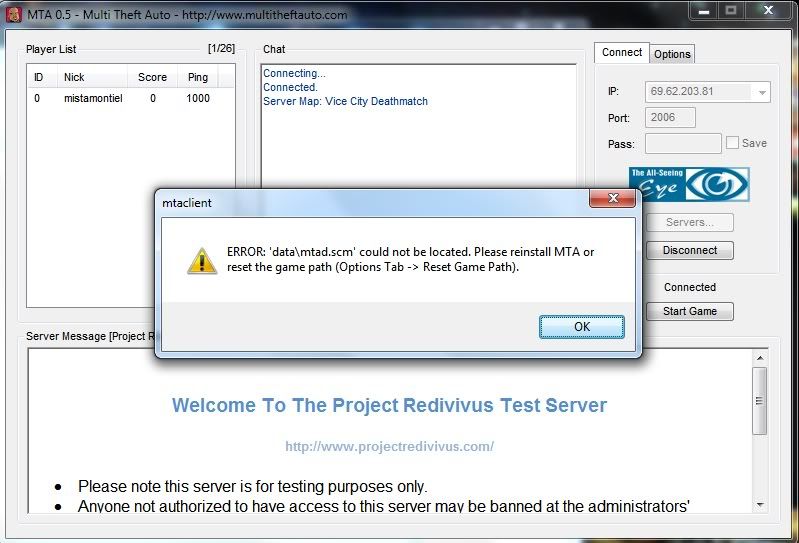Click the MTA application icon in the title bar
Viewport: 799px width, 543px height.
[14, 14]
